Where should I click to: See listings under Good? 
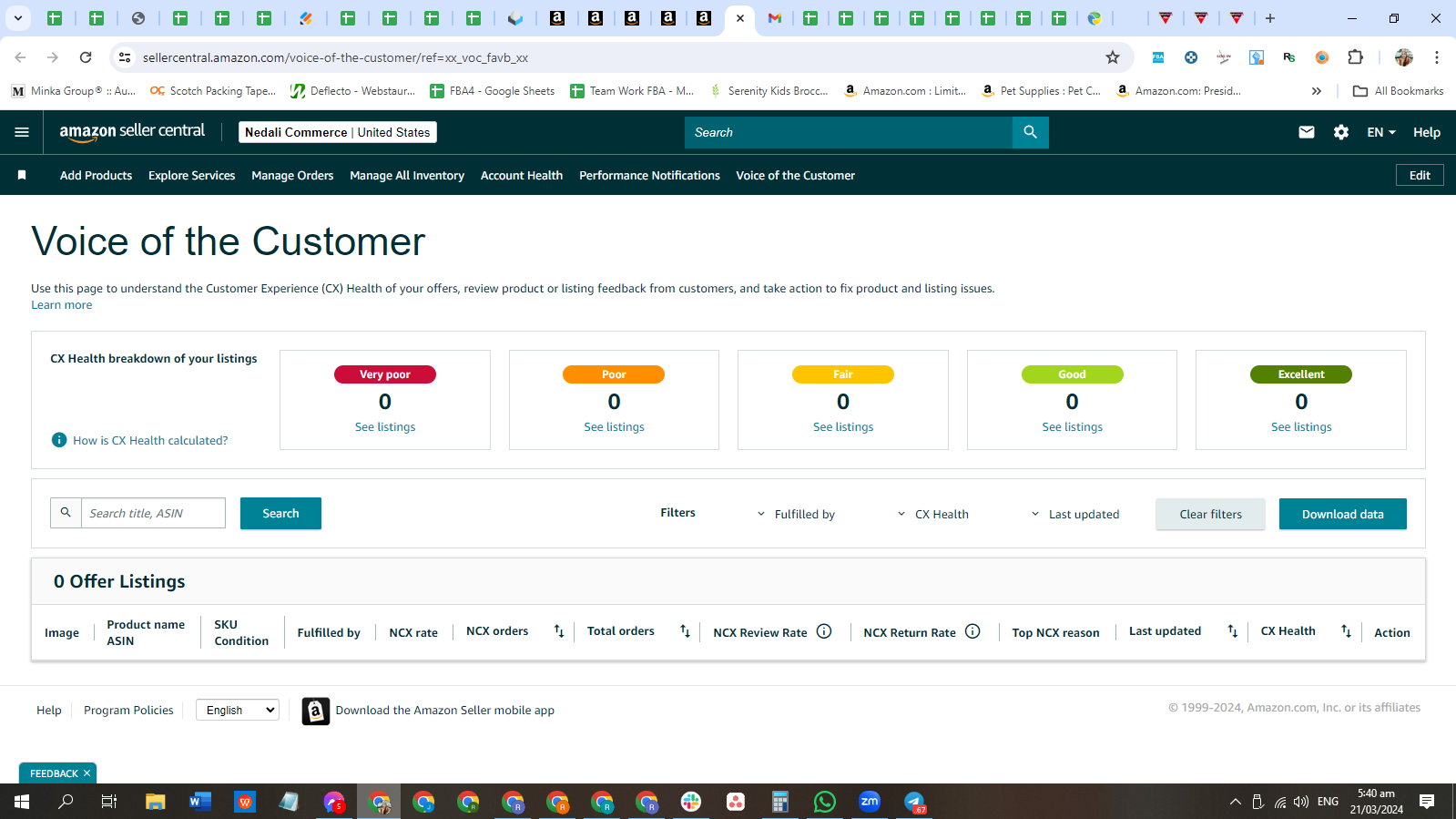click(x=1072, y=426)
